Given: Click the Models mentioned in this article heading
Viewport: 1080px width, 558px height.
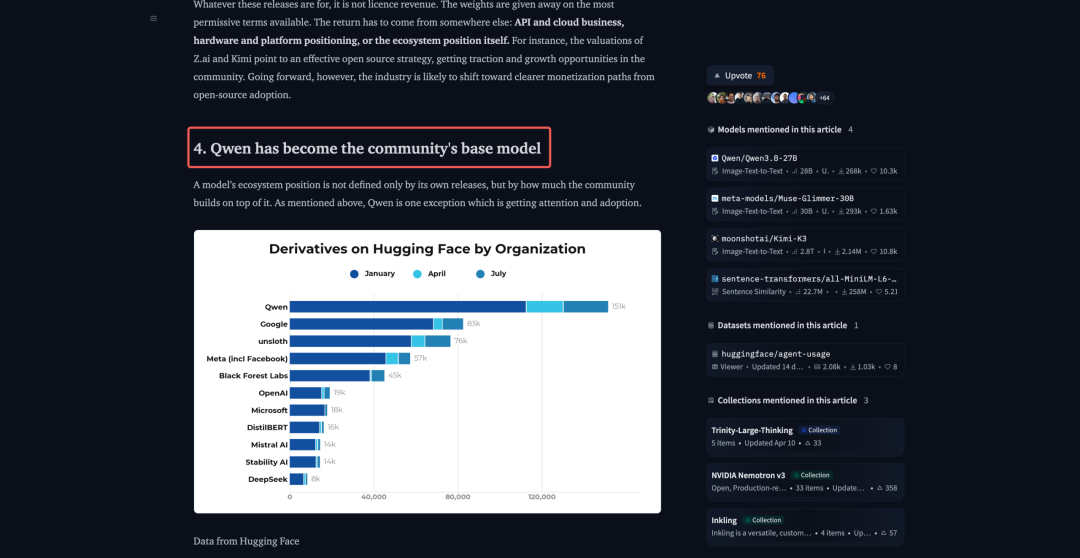Looking at the screenshot, I should (779, 130).
